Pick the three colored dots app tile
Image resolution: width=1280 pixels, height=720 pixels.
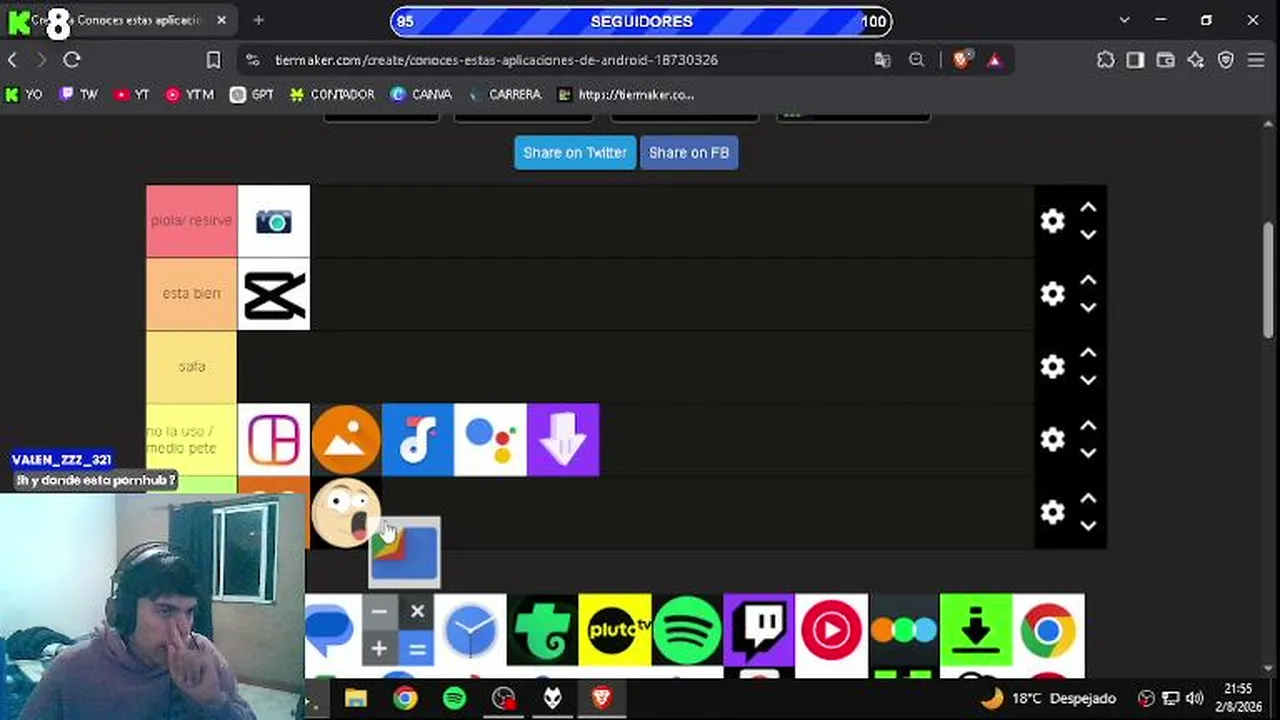(x=904, y=630)
